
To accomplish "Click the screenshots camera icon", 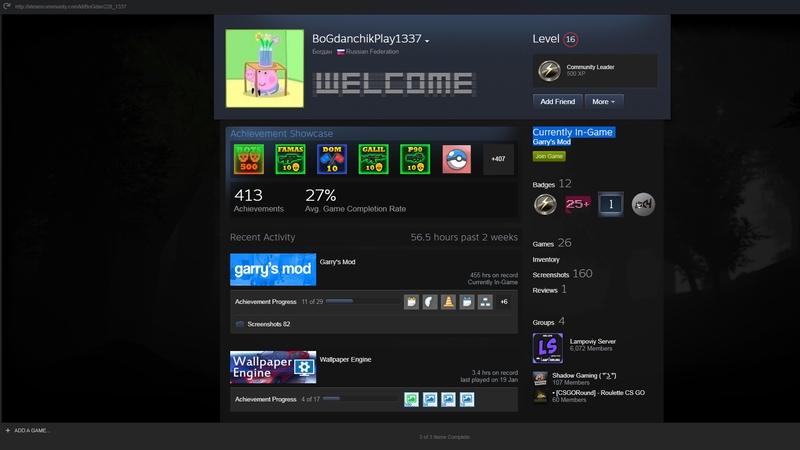I will click(240, 324).
